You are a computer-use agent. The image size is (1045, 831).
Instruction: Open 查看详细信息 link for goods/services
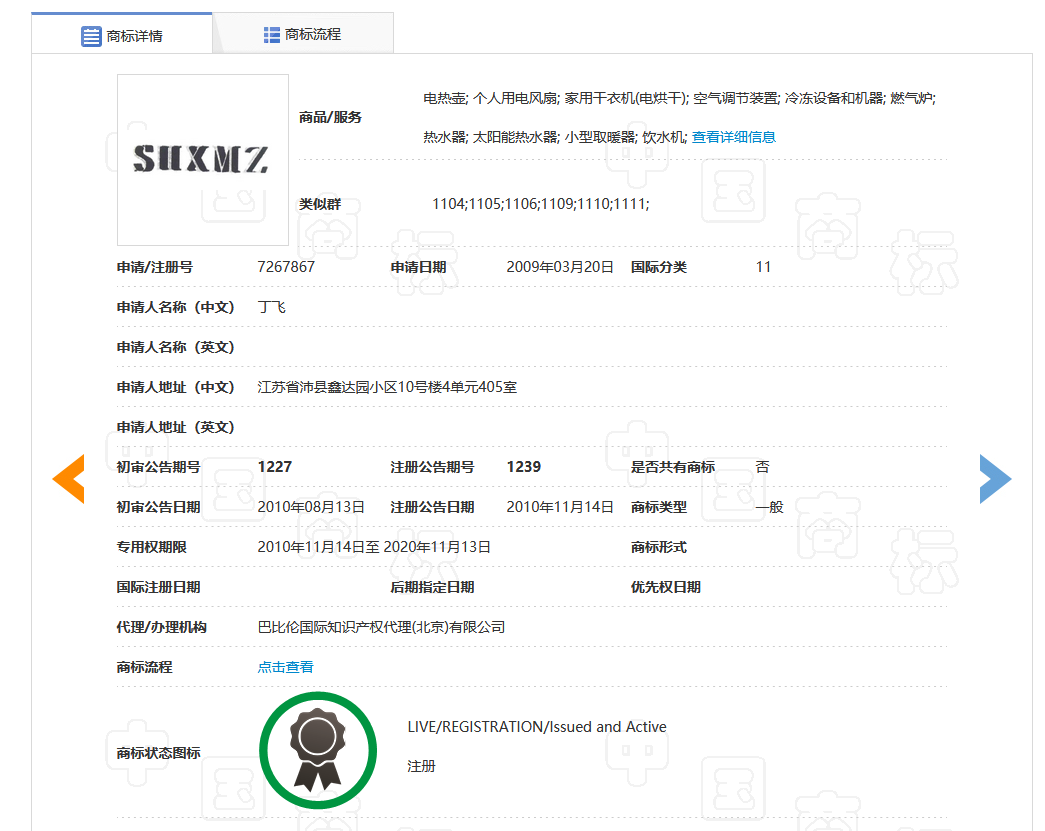coord(733,137)
